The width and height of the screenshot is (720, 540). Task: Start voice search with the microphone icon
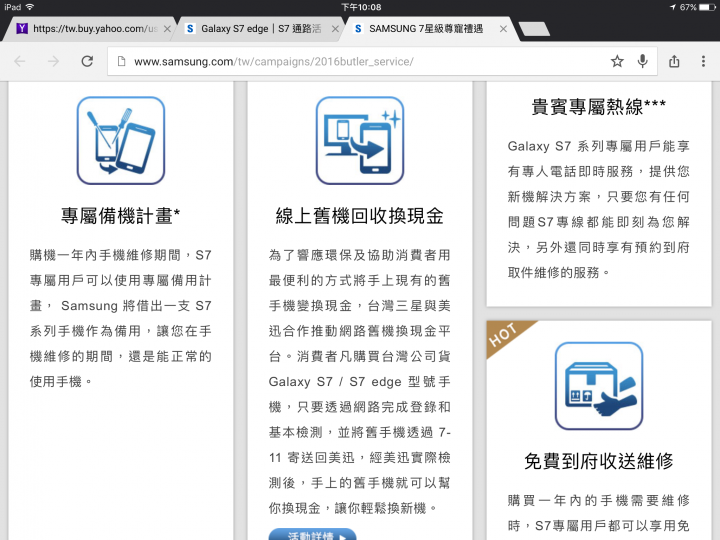tap(643, 61)
